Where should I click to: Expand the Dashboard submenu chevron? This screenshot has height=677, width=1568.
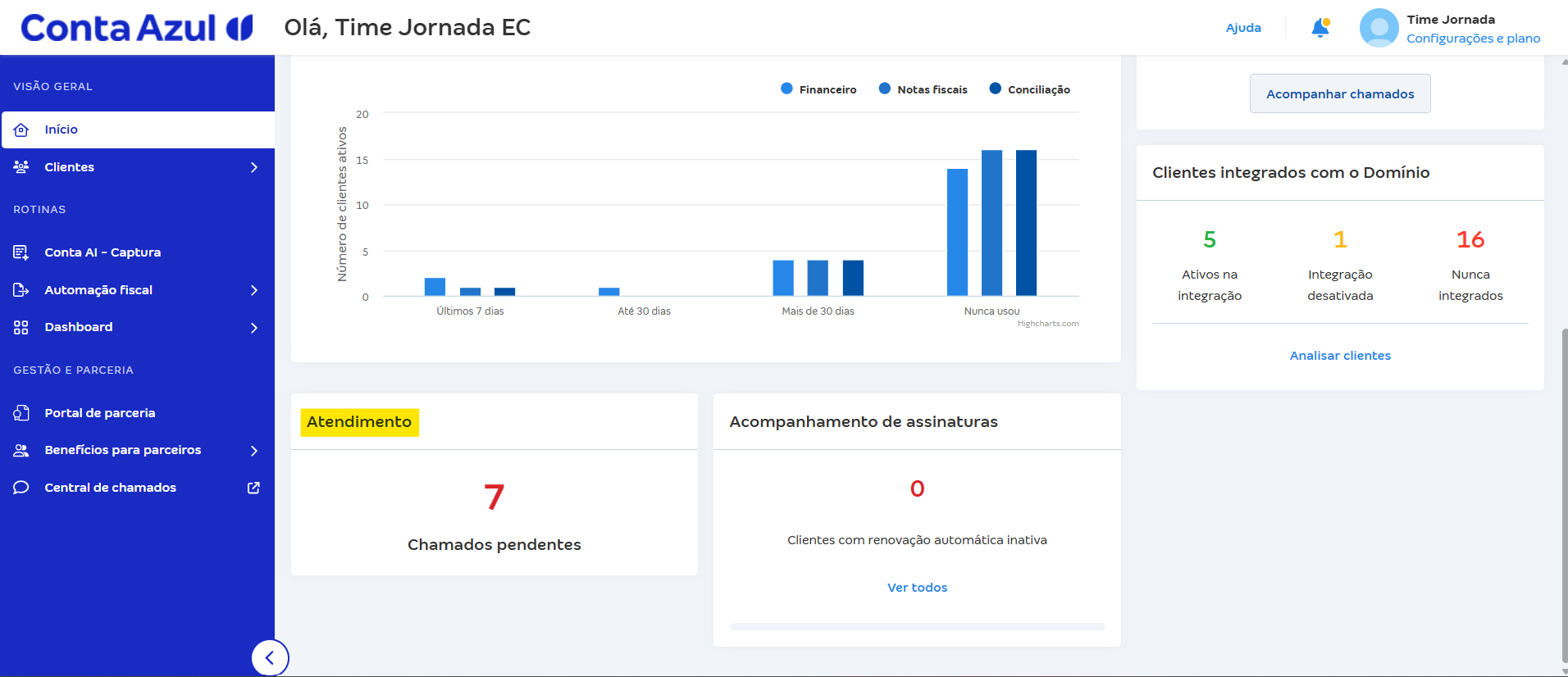tap(254, 328)
